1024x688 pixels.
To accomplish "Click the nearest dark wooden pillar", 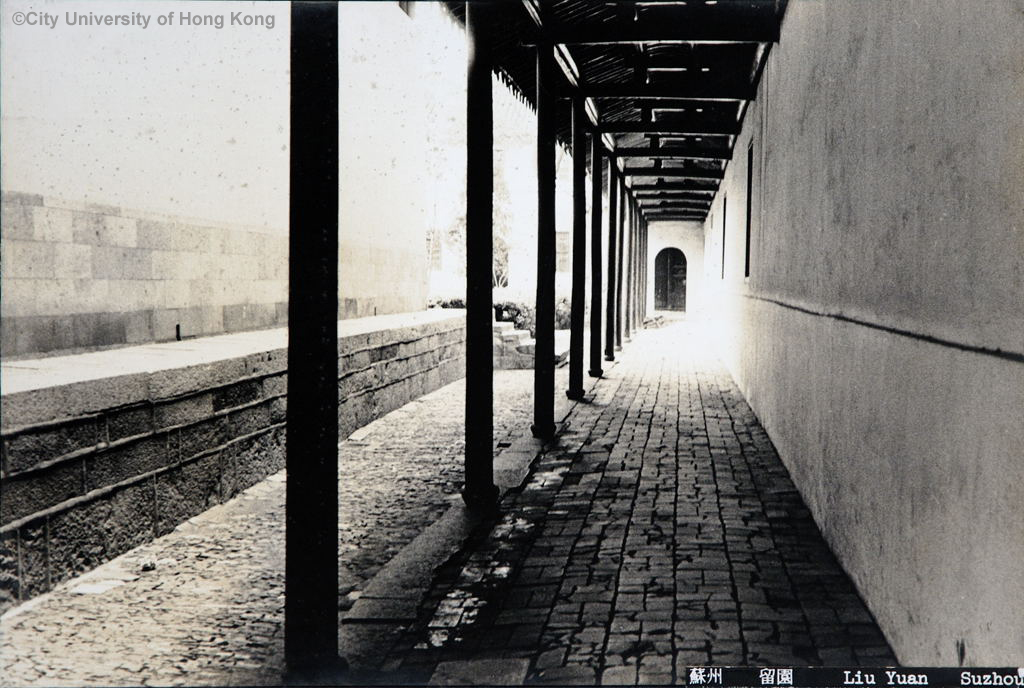I will coord(312,340).
